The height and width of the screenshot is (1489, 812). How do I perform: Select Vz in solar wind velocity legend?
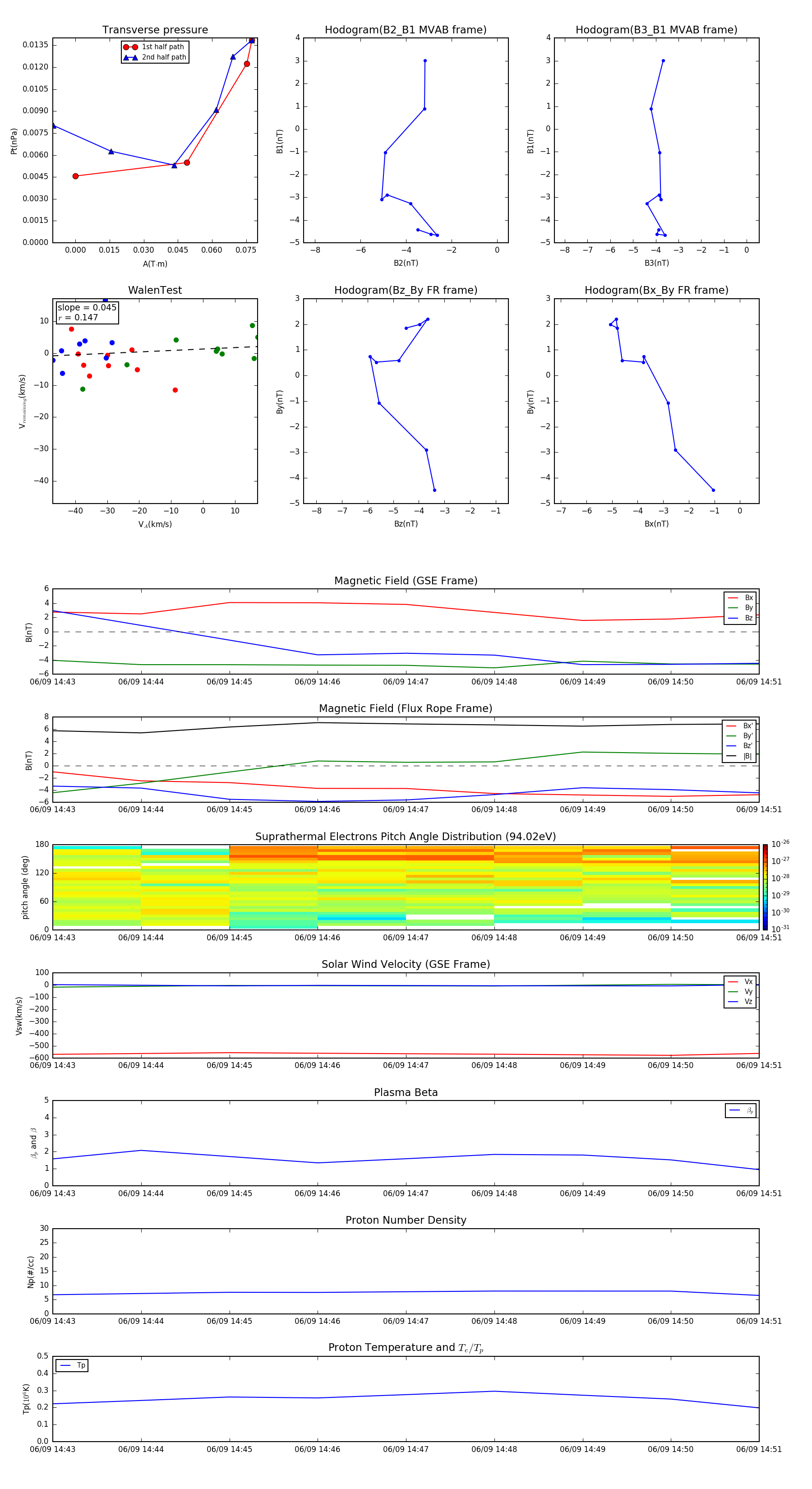point(740,1002)
